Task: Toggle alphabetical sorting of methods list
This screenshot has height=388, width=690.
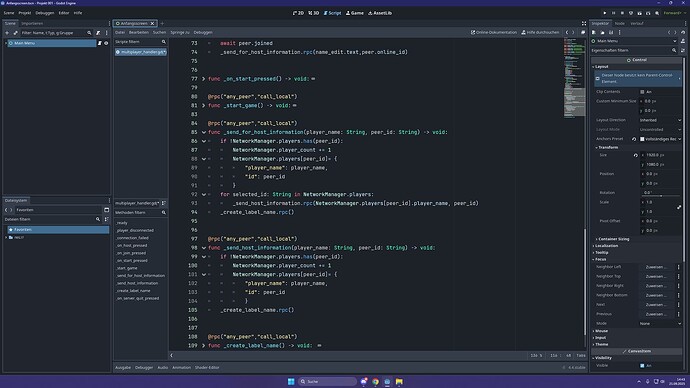Action: coord(164,203)
